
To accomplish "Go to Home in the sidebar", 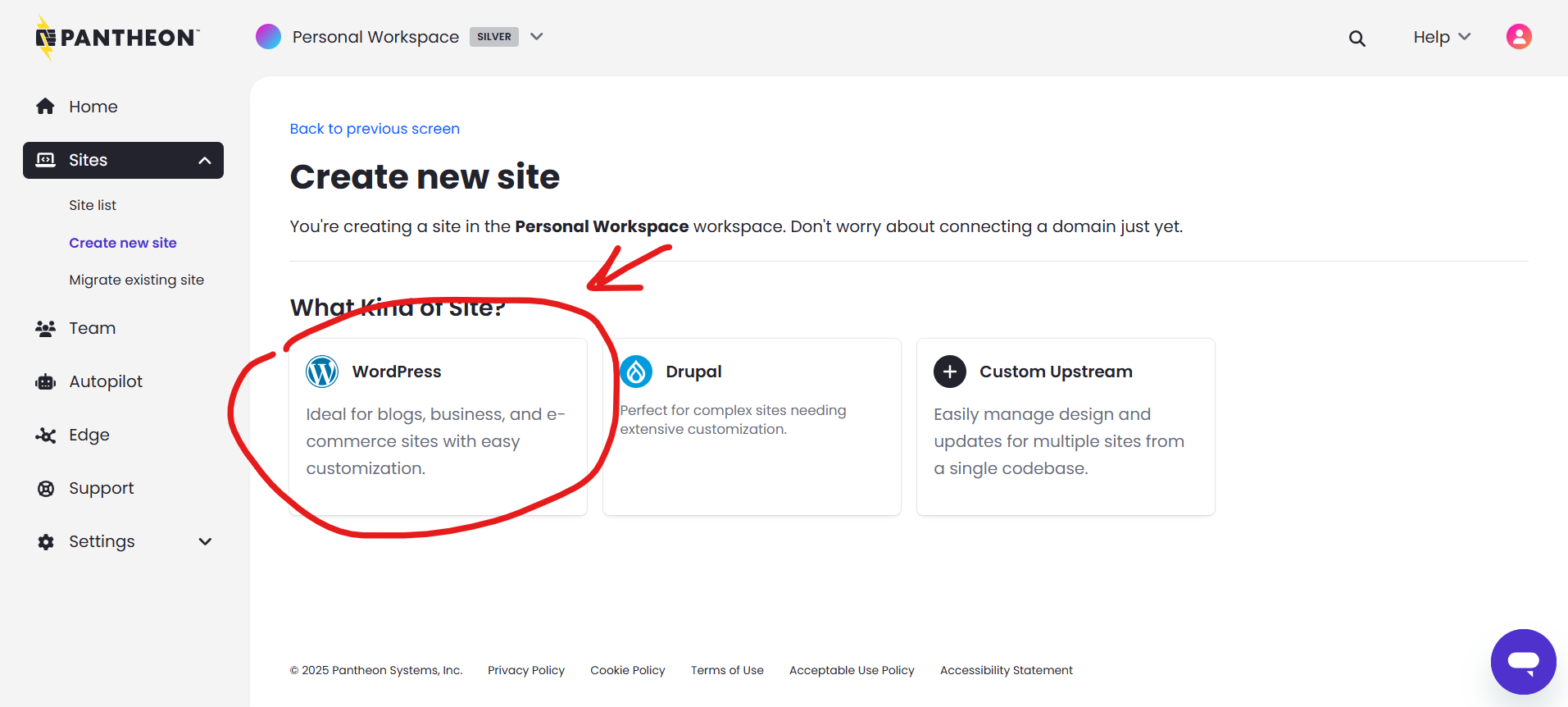I will (93, 107).
